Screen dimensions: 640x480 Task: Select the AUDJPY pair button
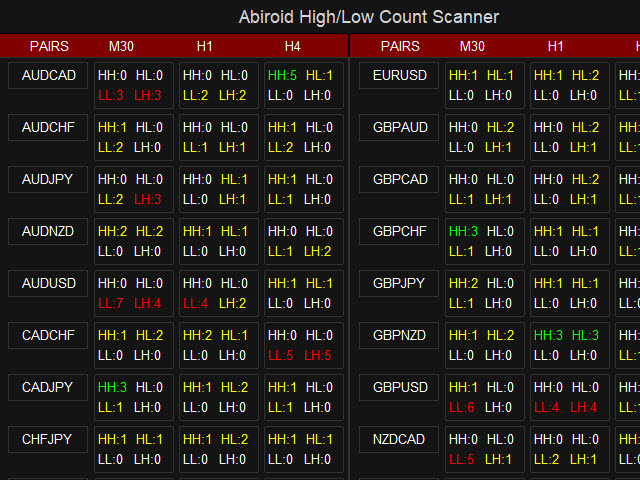click(48, 179)
